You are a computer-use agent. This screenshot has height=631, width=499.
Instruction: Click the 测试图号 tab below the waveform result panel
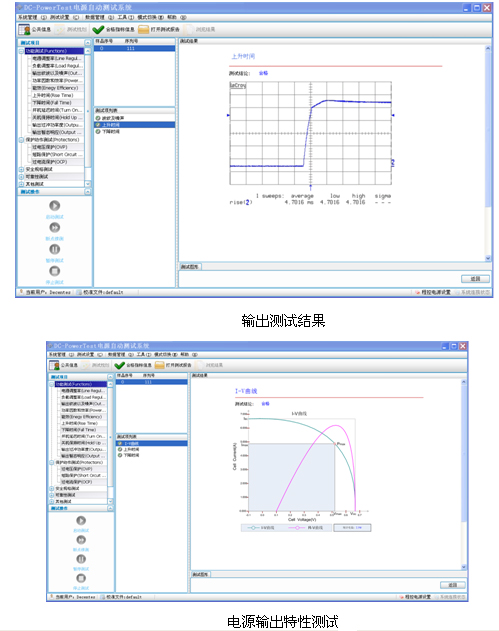pyautogui.click(x=190, y=267)
